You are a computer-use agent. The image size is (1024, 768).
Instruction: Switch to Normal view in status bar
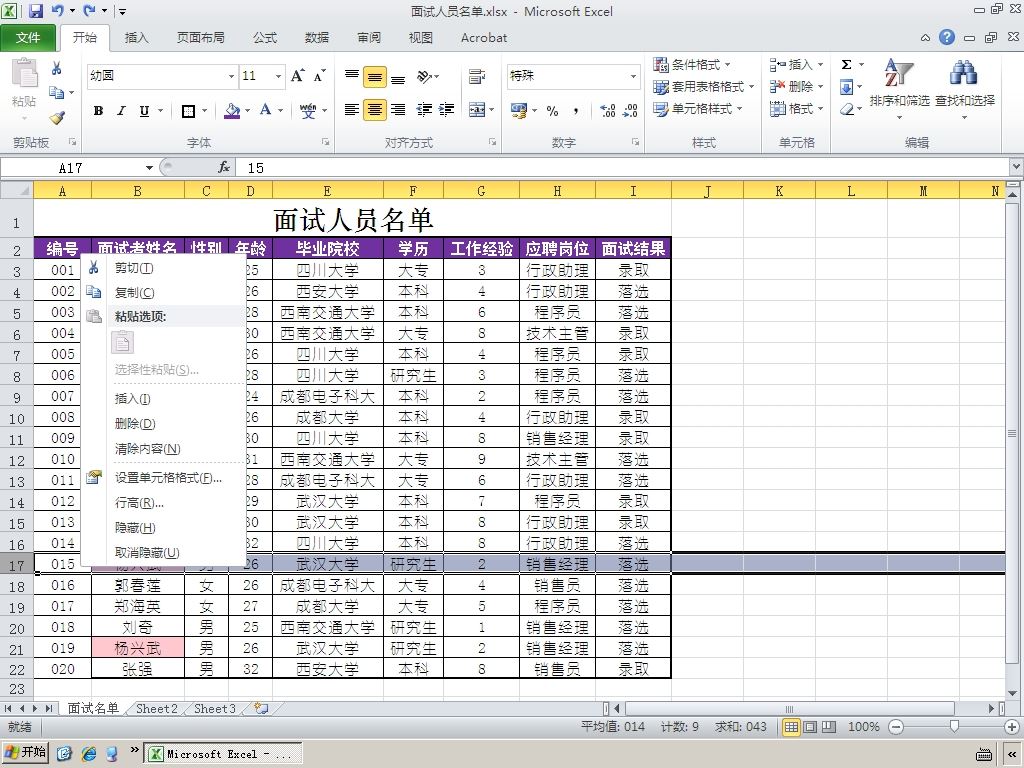tap(792, 727)
